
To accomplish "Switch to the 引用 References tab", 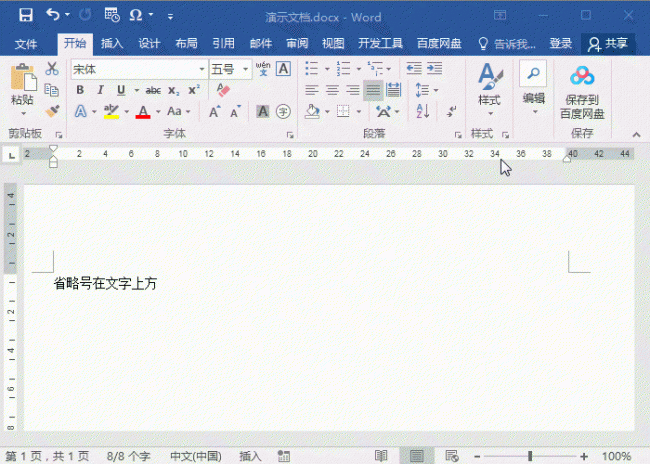I will point(223,43).
